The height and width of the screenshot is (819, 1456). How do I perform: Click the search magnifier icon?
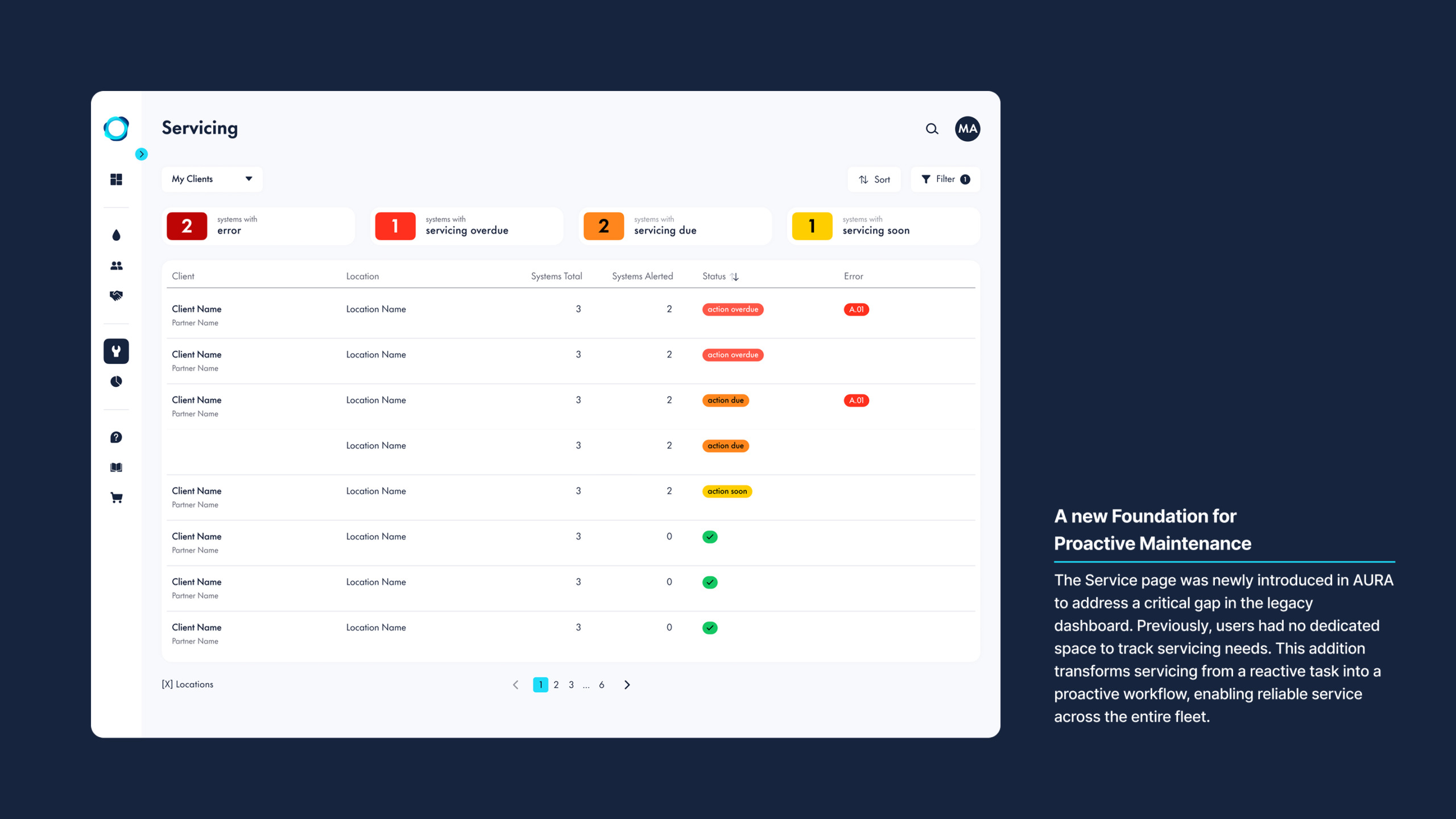932,129
